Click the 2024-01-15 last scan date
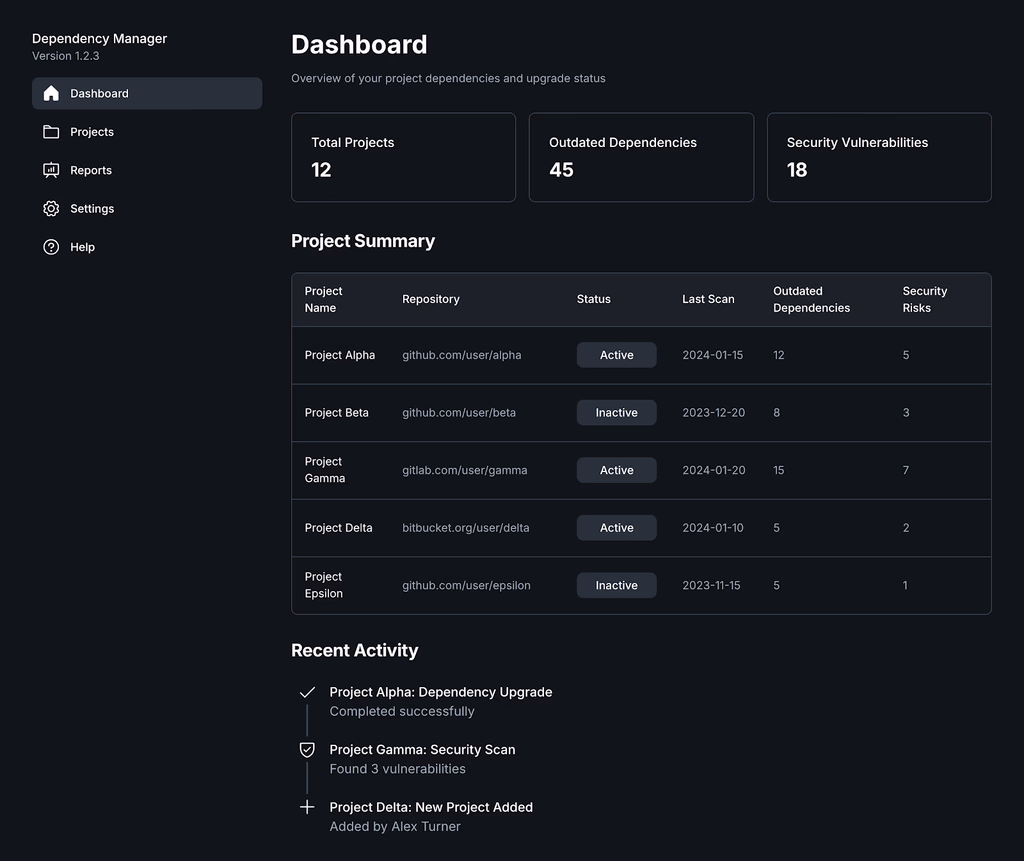 tap(712, 355)
